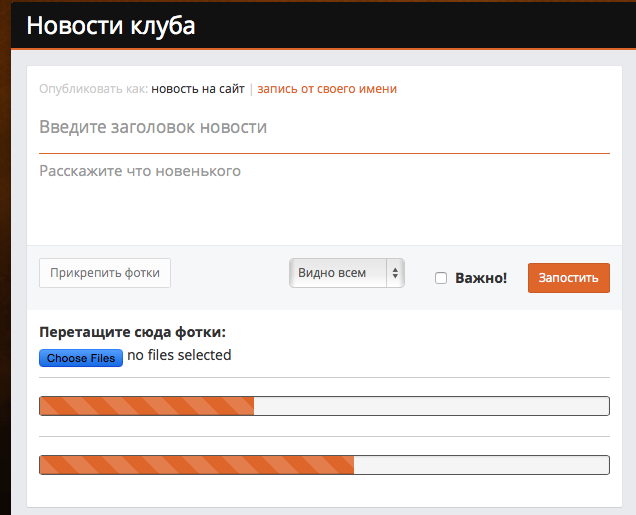Click the striped filled part of the second progress bar
Image resolution: width=636 pixels, height=515 pixels.
[196, 465]
